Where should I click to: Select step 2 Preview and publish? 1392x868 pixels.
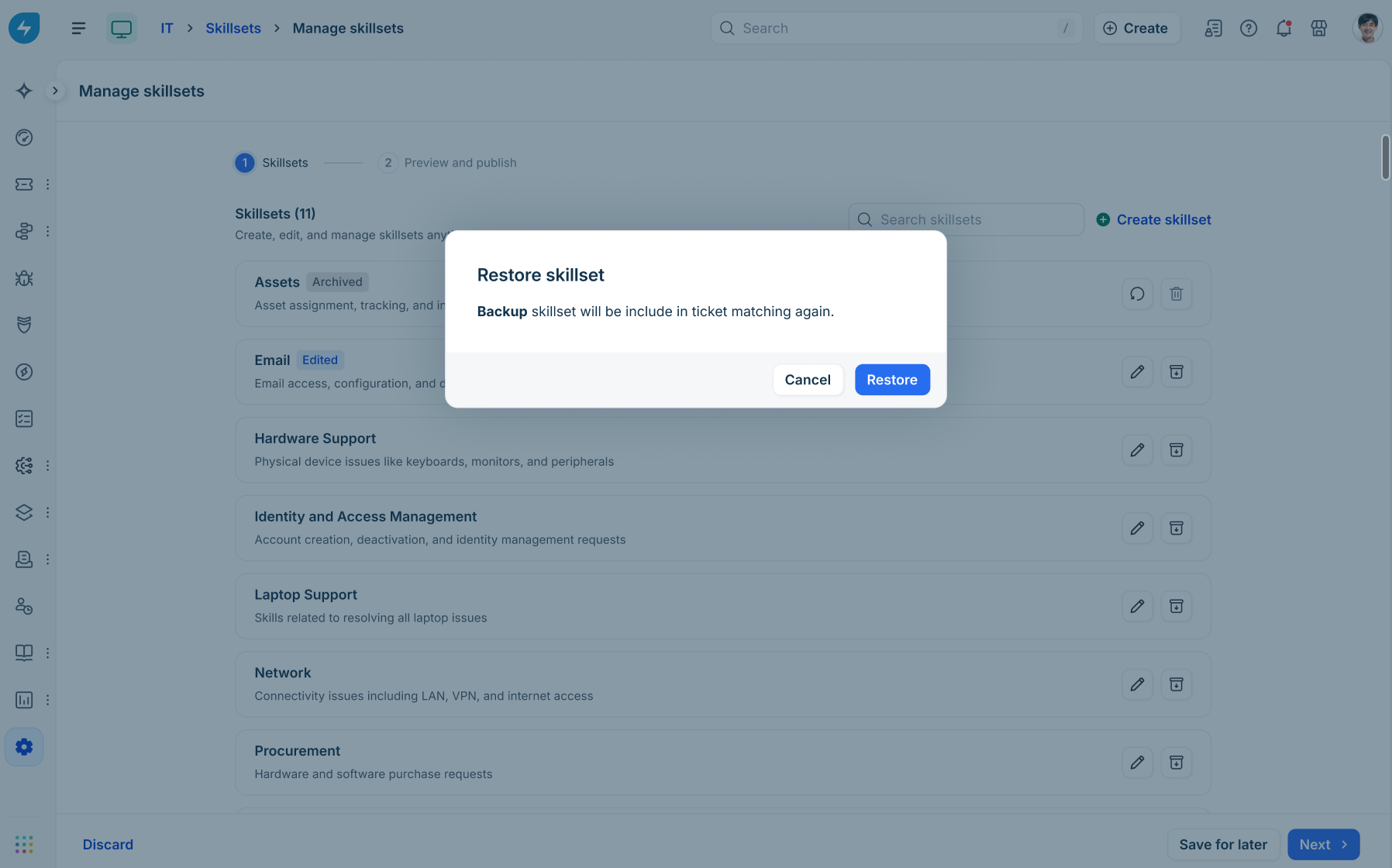tap(447, 163)
